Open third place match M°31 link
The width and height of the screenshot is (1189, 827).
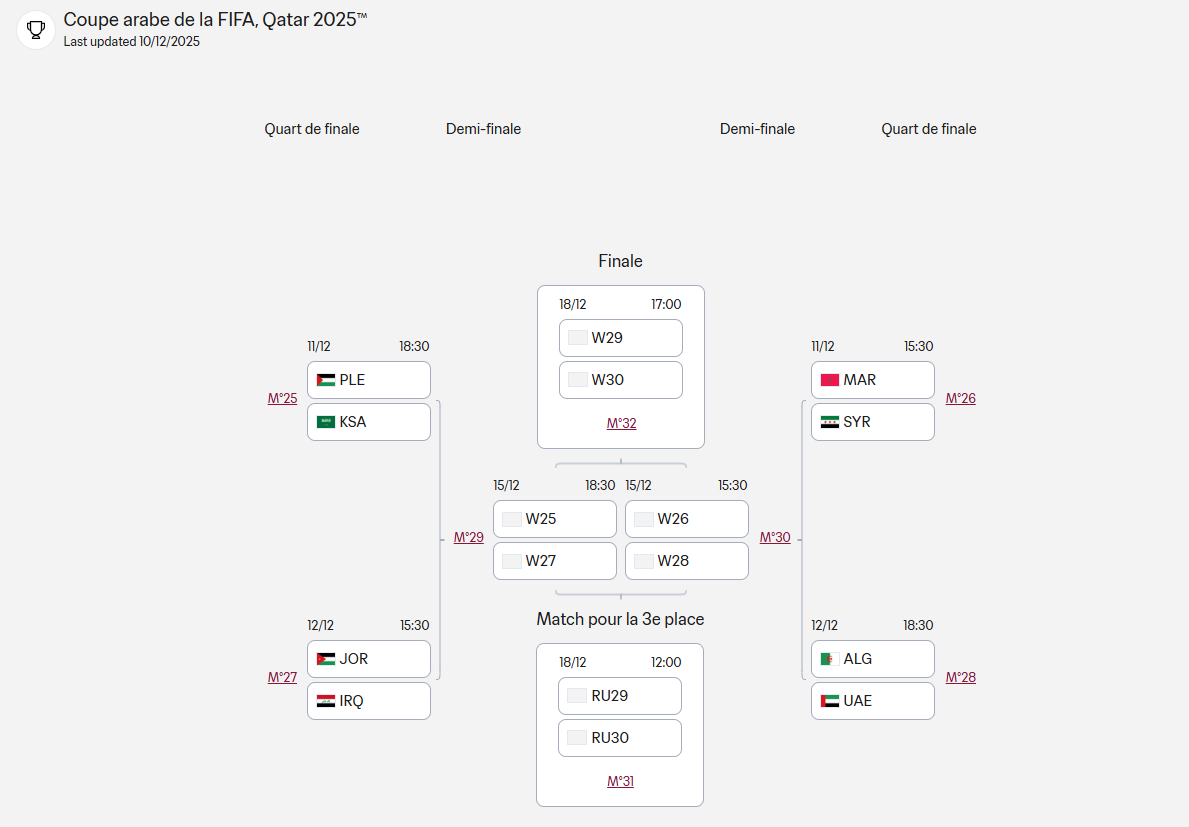[620, 781]
